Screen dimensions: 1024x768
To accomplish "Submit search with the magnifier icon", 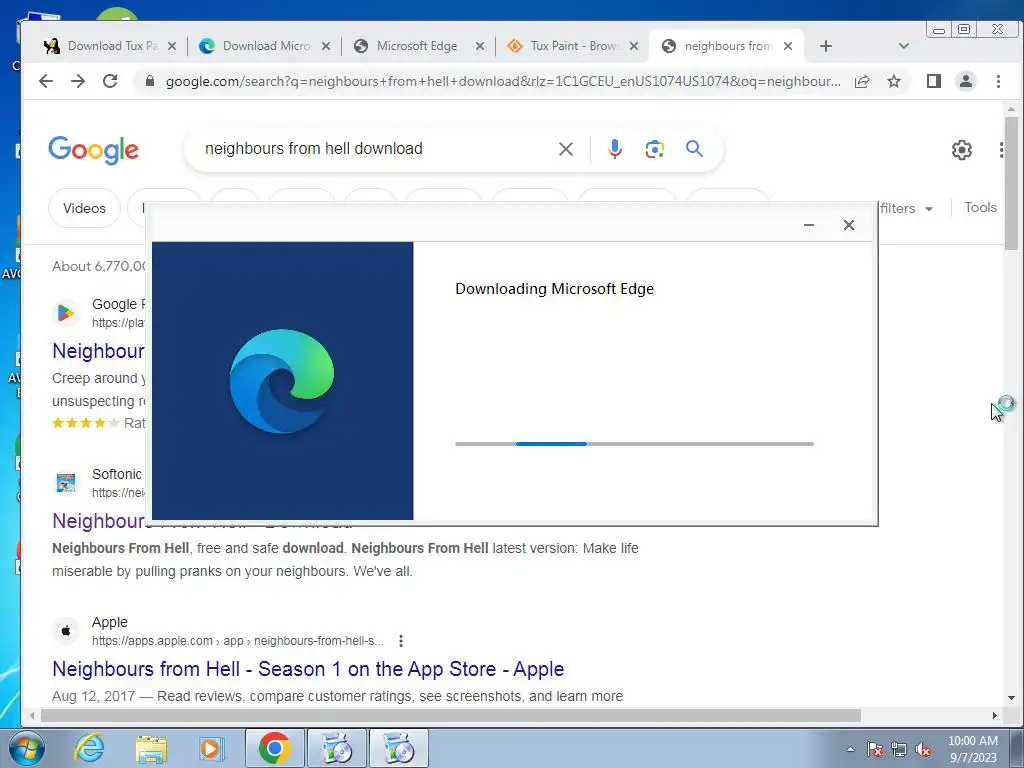I will click(694, 149).
